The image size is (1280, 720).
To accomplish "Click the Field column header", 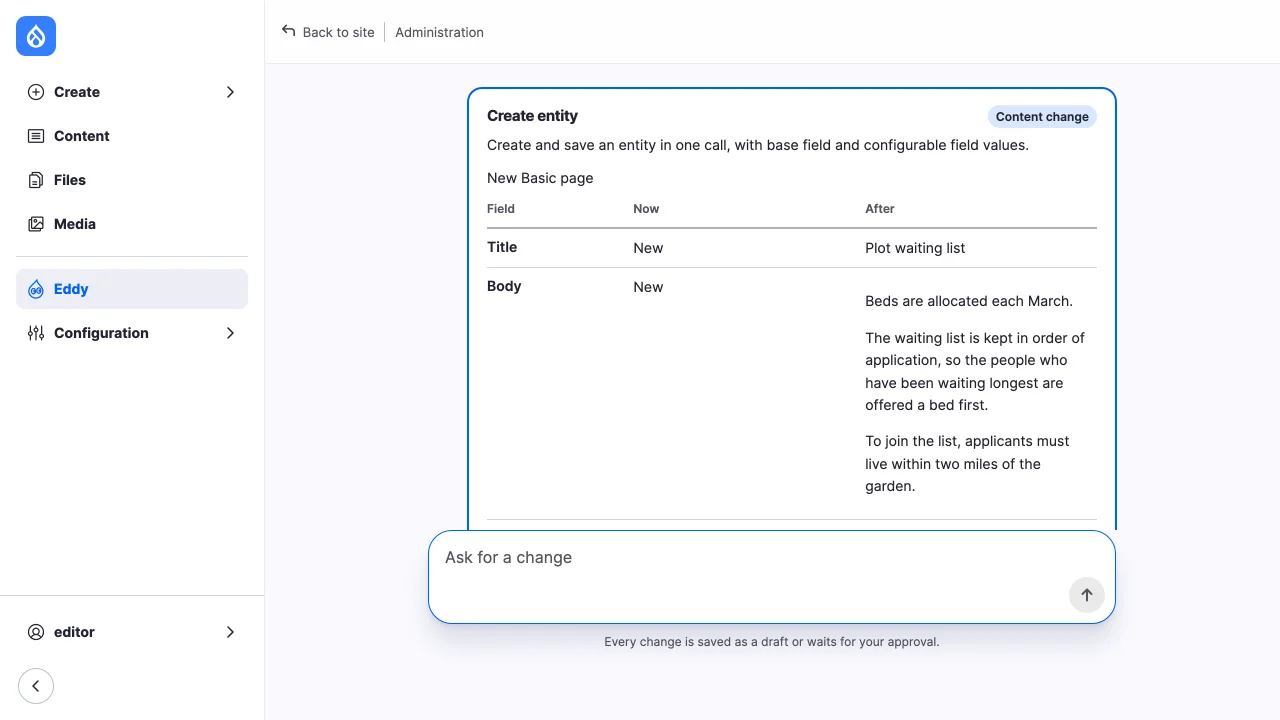I will (x=501, y=209).
